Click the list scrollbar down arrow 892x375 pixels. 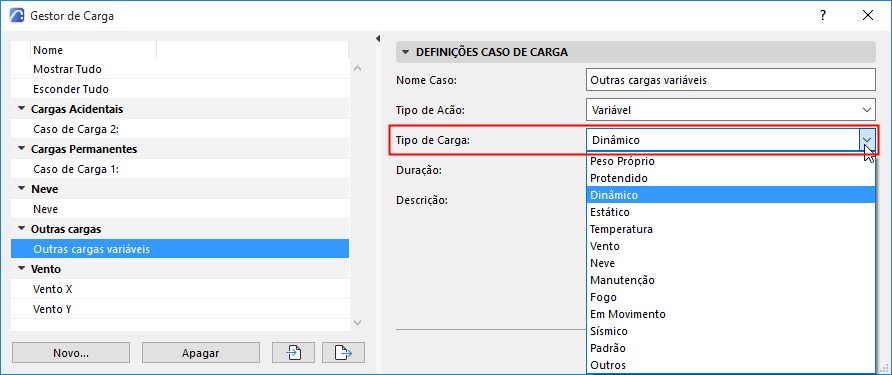[357, 323]
